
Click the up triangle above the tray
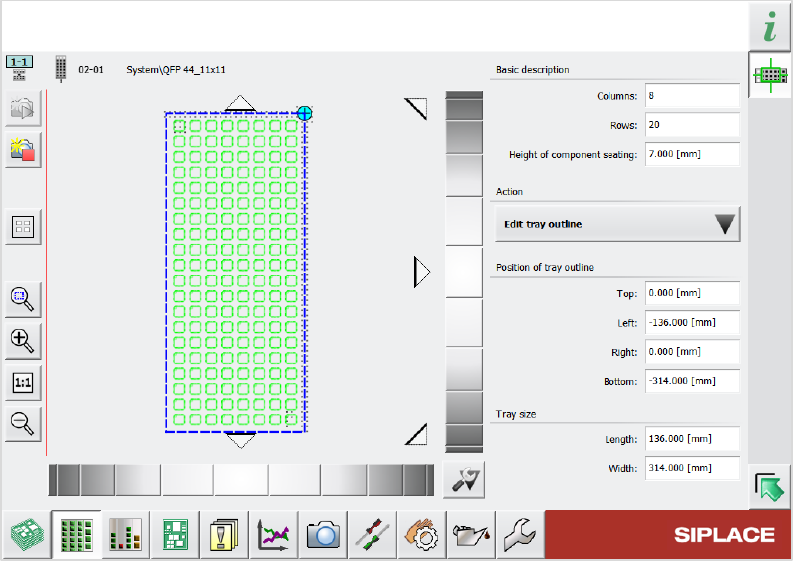point(239,103)
